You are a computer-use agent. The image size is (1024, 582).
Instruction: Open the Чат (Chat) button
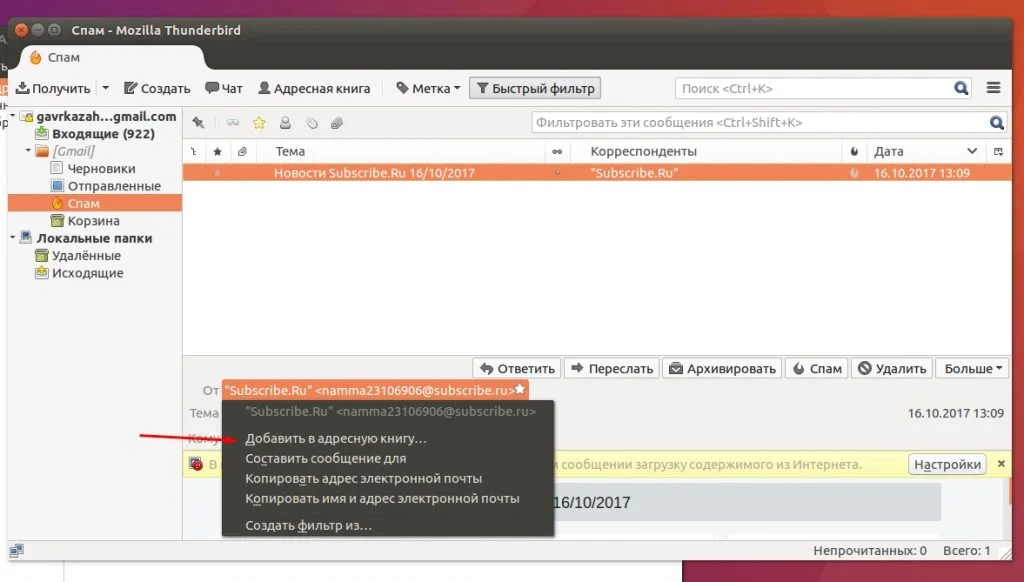coord(224,88)
